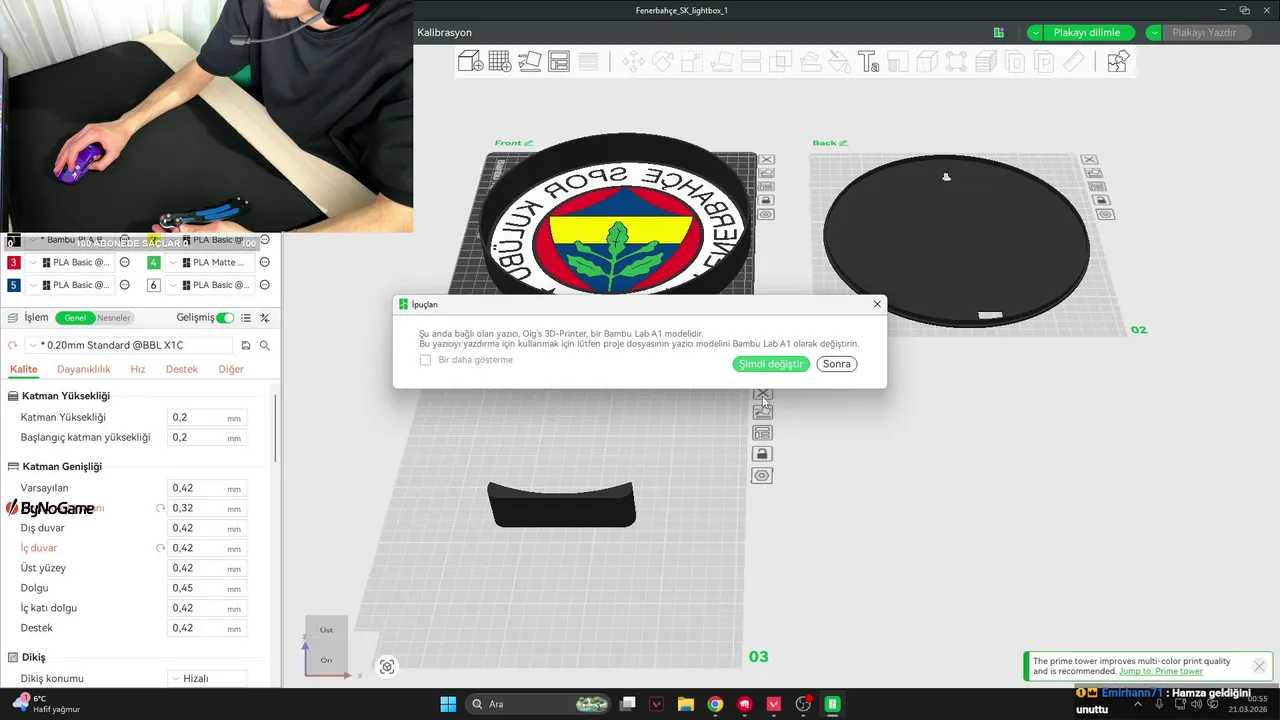Viewport: 1280px width, 720px height.
Task: Switch to the Kalite tab
Action: pos(23,369)
